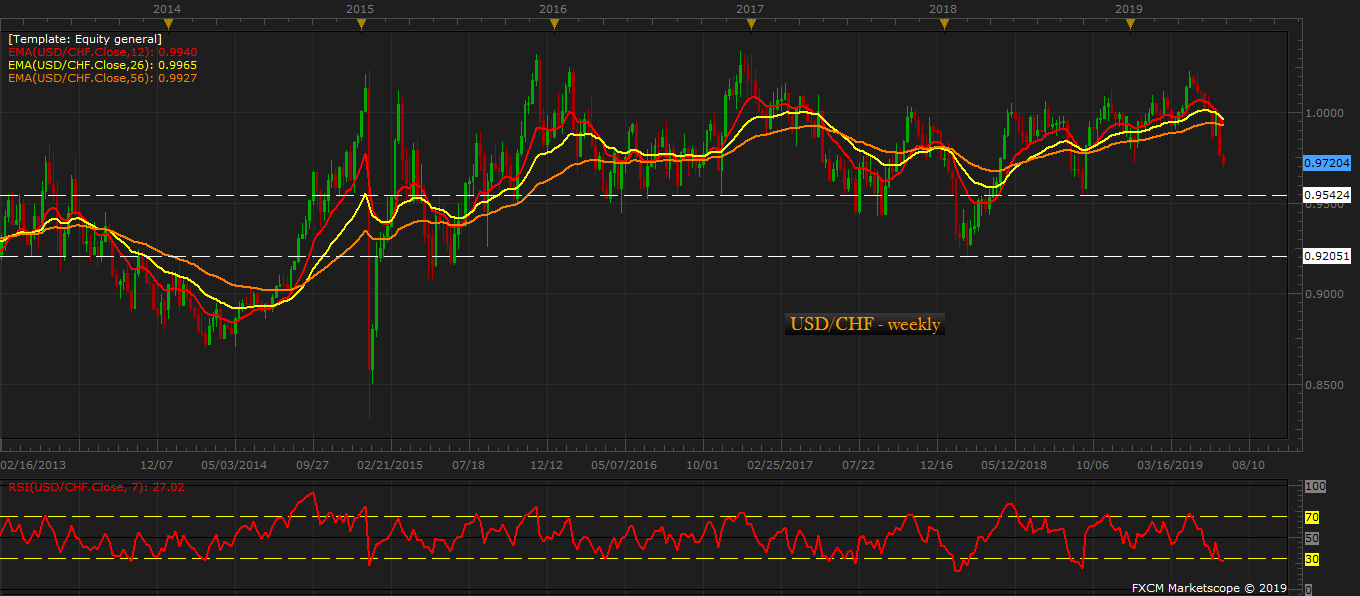The width and height of the screenshot is (1360, 596).
Task: Select the RSI 70 overbought level tag
Action: coord(1312,517)
